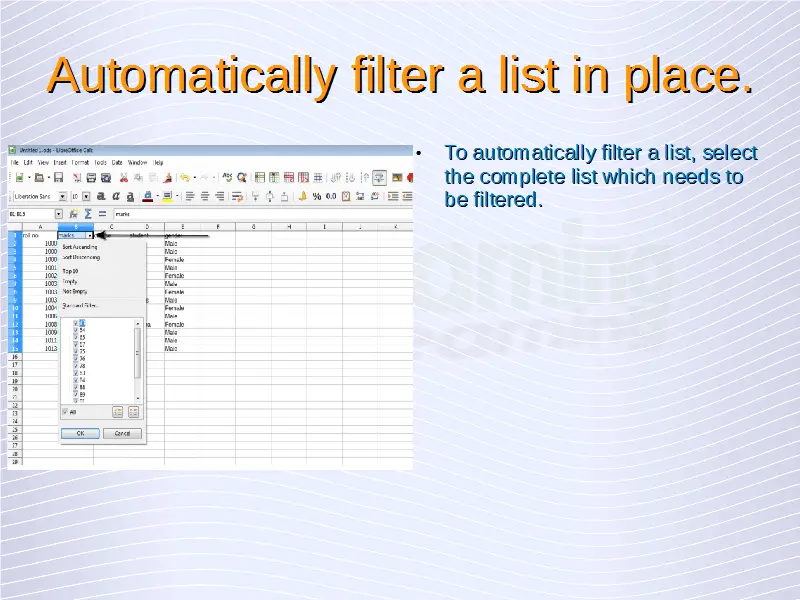Image resolution: width=800 pixels, height=600 pixels.
Task: Toggle the All checkbox in filter
Action: point(65,411)
